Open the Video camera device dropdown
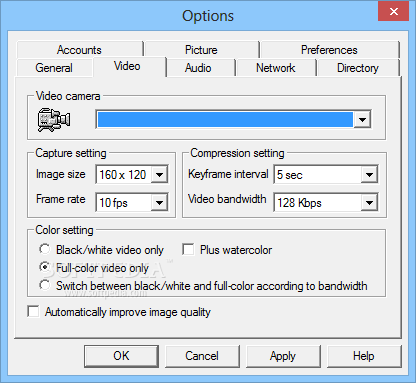The height and width of the screenshot is (383, 416). pyautogui.click(x=362, y=119)
